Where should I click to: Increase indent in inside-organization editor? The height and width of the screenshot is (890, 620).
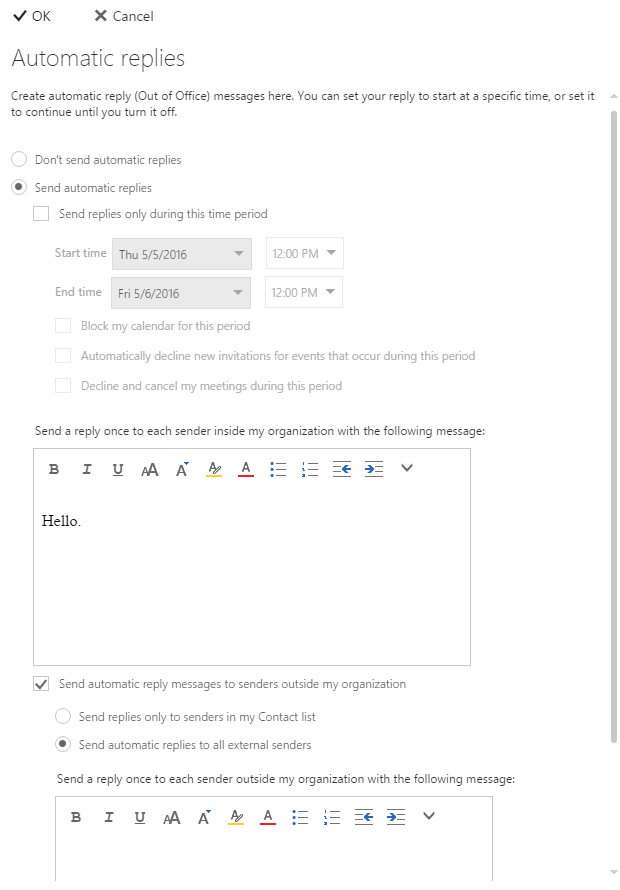pyautogui.click(x=374, y=469)
